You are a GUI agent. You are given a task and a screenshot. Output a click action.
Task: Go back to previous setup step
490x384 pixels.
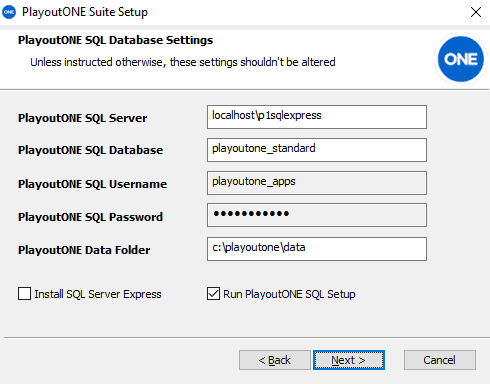point(275,360)
